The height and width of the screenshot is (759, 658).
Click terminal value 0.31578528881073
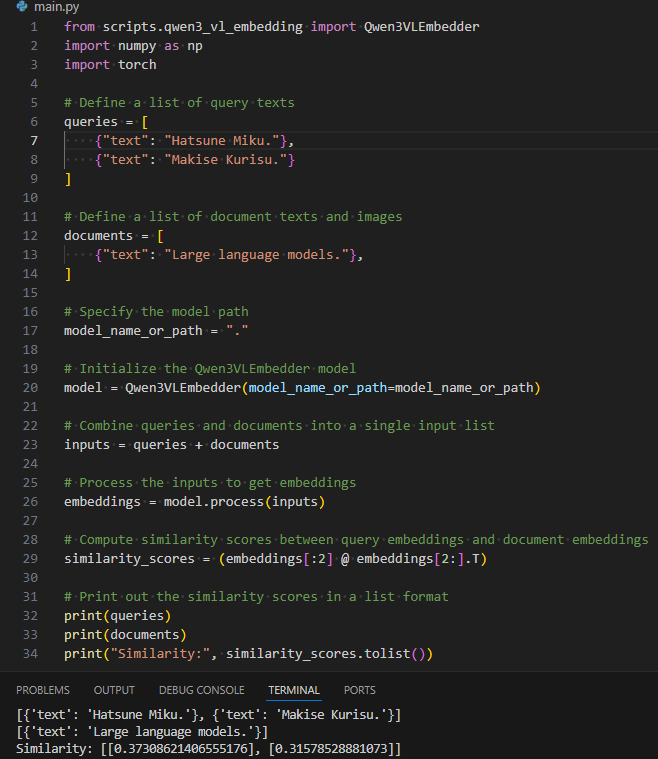click(332, 749)
